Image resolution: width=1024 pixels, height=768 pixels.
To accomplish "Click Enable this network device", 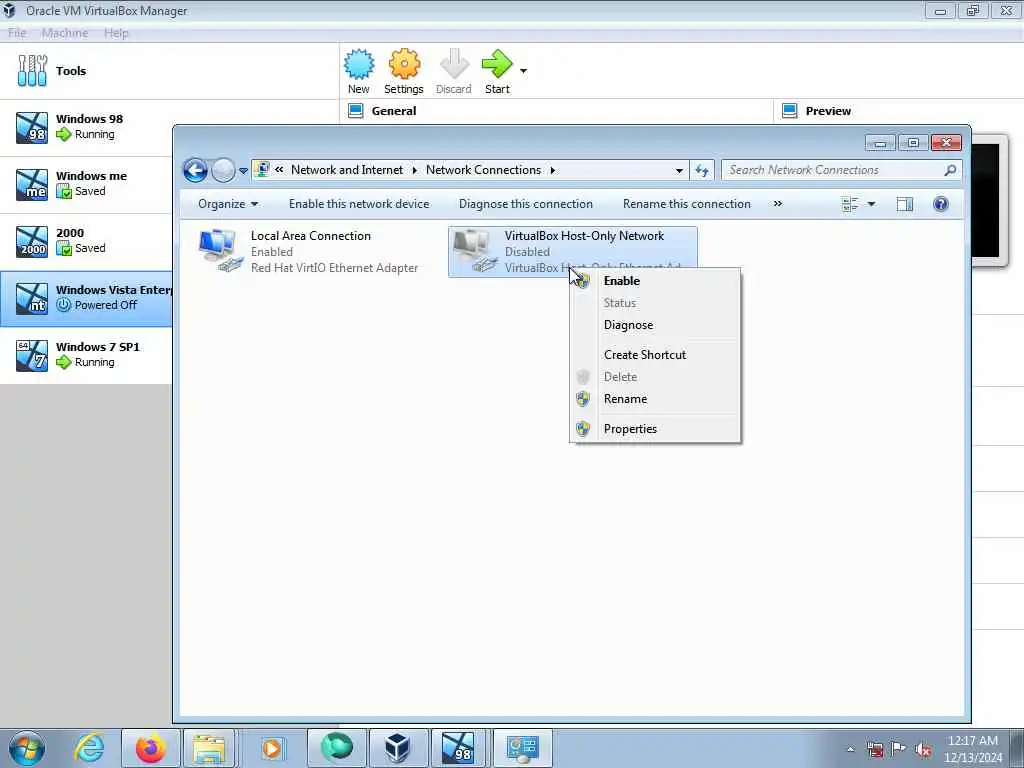I will [359, 204].
